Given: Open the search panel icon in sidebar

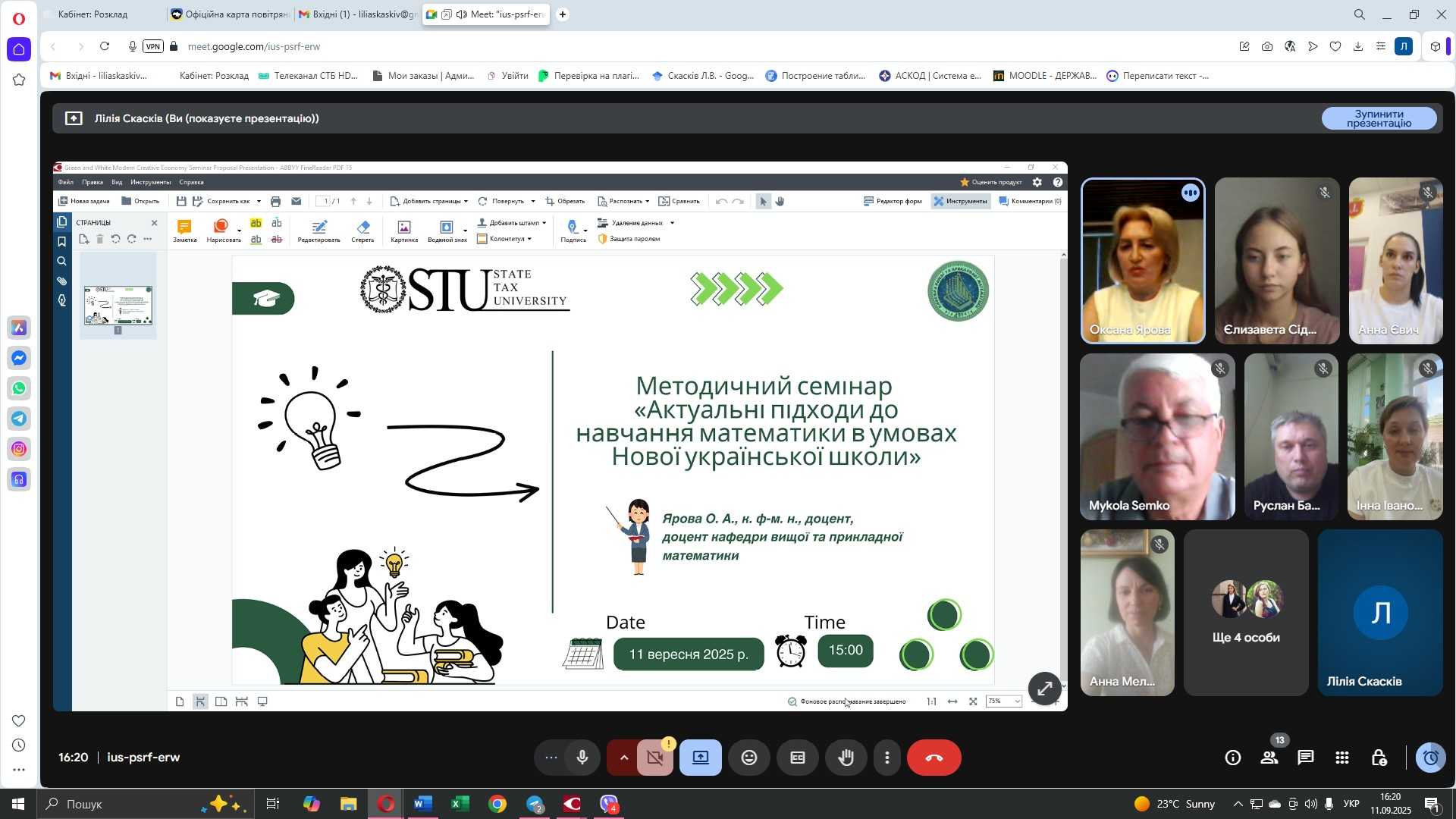Looking at the screenshot, I should [x=62, y=262].
